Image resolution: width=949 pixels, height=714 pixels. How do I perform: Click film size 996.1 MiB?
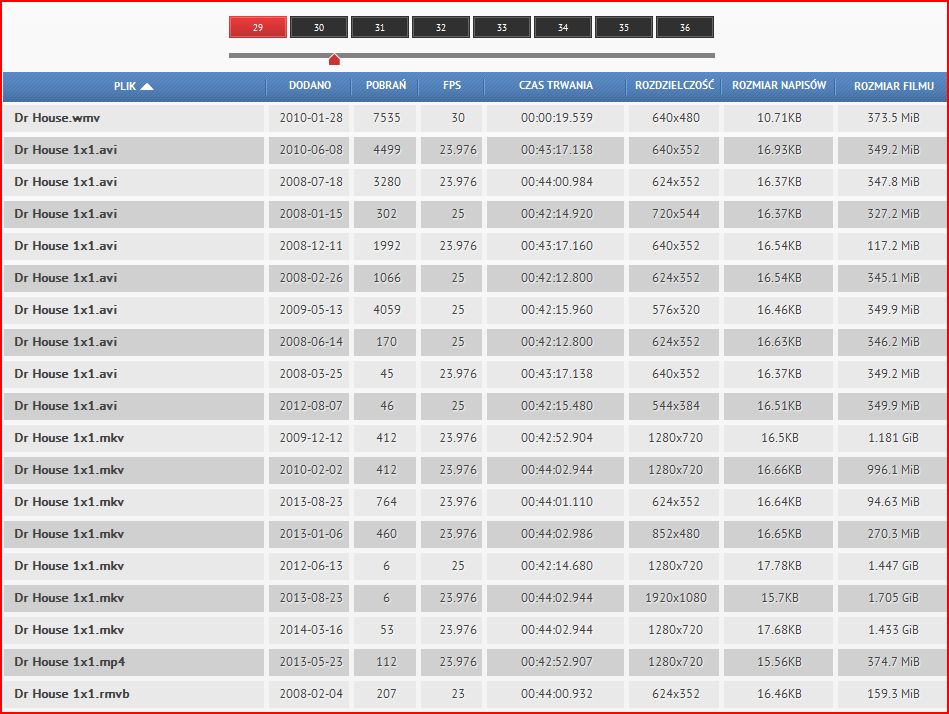tap(893, 470)
